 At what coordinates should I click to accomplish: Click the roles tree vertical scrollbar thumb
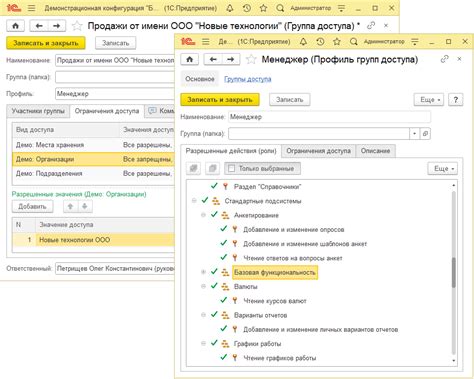(454, 272)
